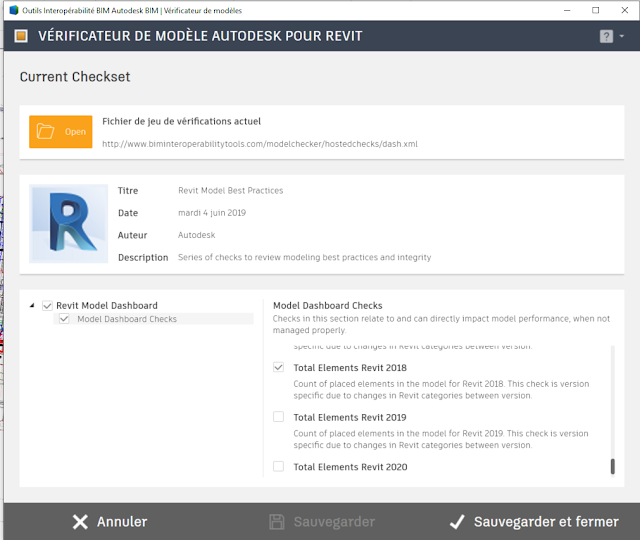Click the X icon beside Annuler
Screen dimensions: 640x540
pyautogui.click(x=80, y=522)
